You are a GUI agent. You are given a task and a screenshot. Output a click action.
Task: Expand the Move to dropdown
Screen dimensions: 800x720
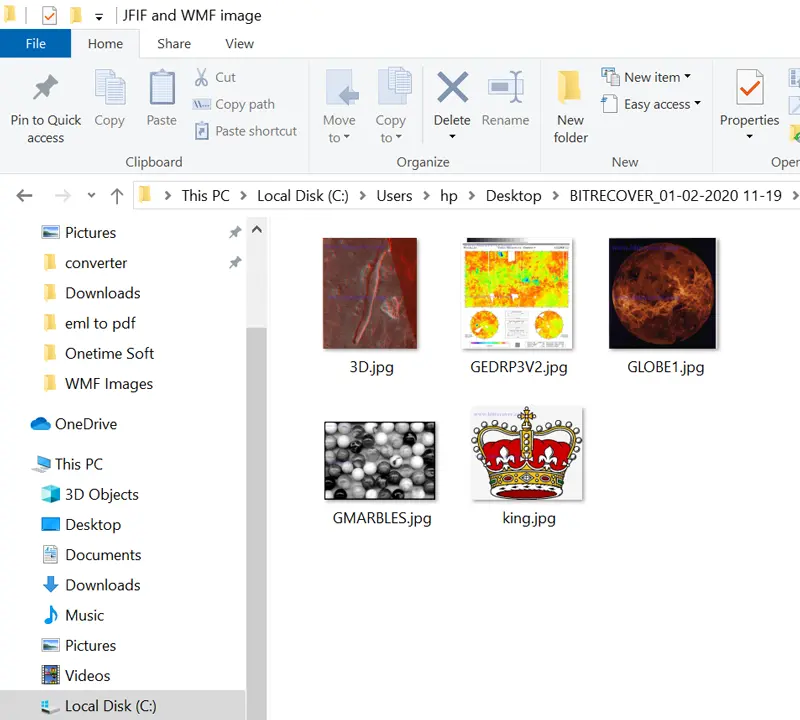pos(339,137)
